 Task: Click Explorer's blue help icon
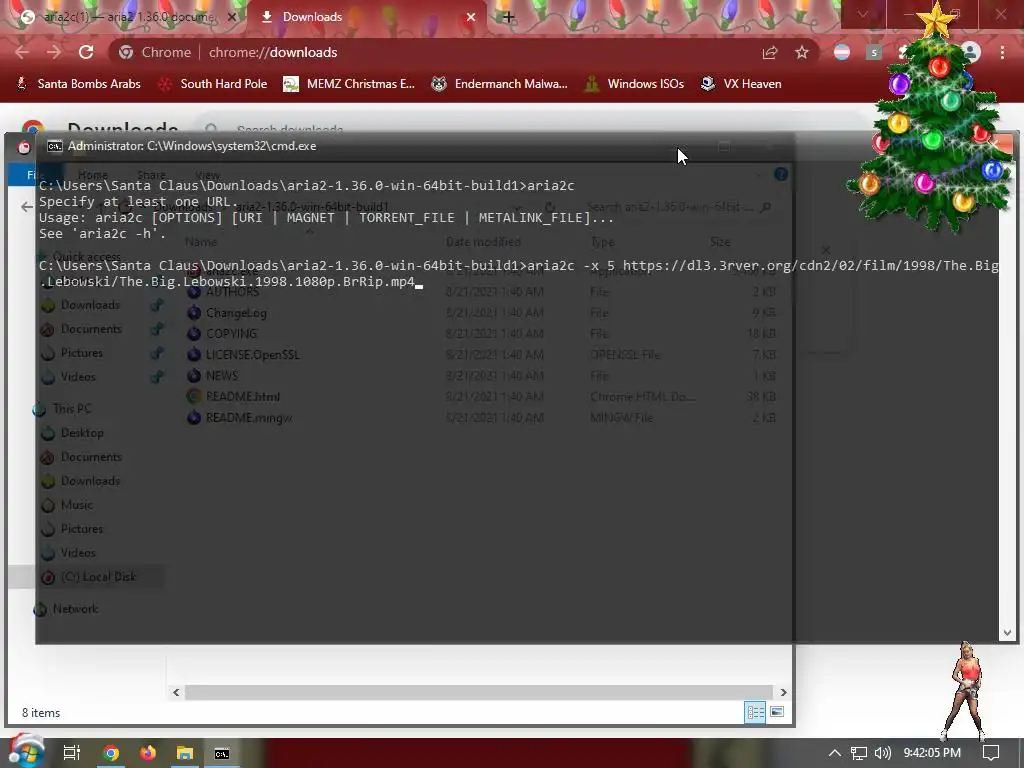pos(780,174)
